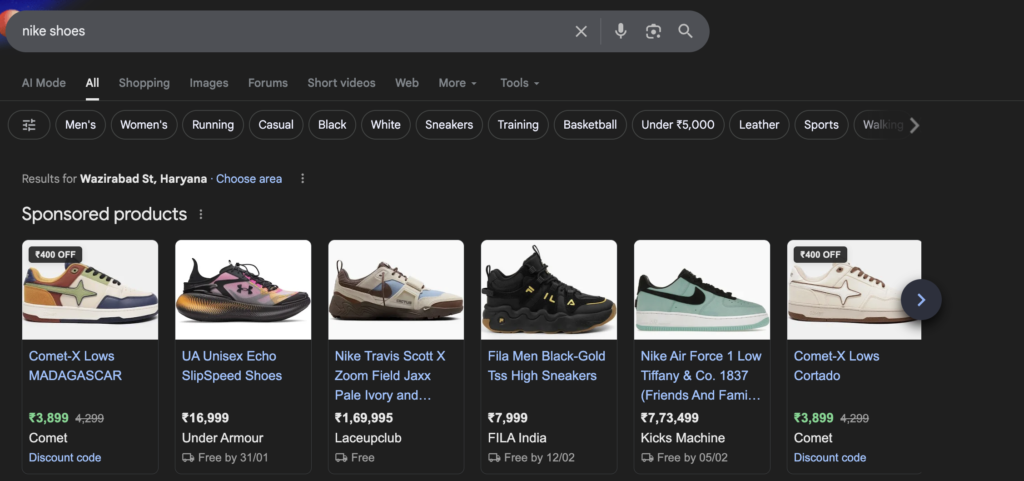Screen dimensions: 1024x481
Task: Click the Nike Air Force 1 thumbnail
Action: (x=702, y=289)
